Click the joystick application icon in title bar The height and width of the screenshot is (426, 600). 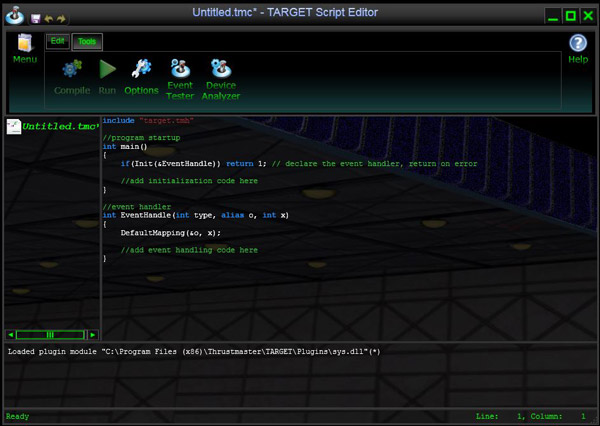(15, 15)
